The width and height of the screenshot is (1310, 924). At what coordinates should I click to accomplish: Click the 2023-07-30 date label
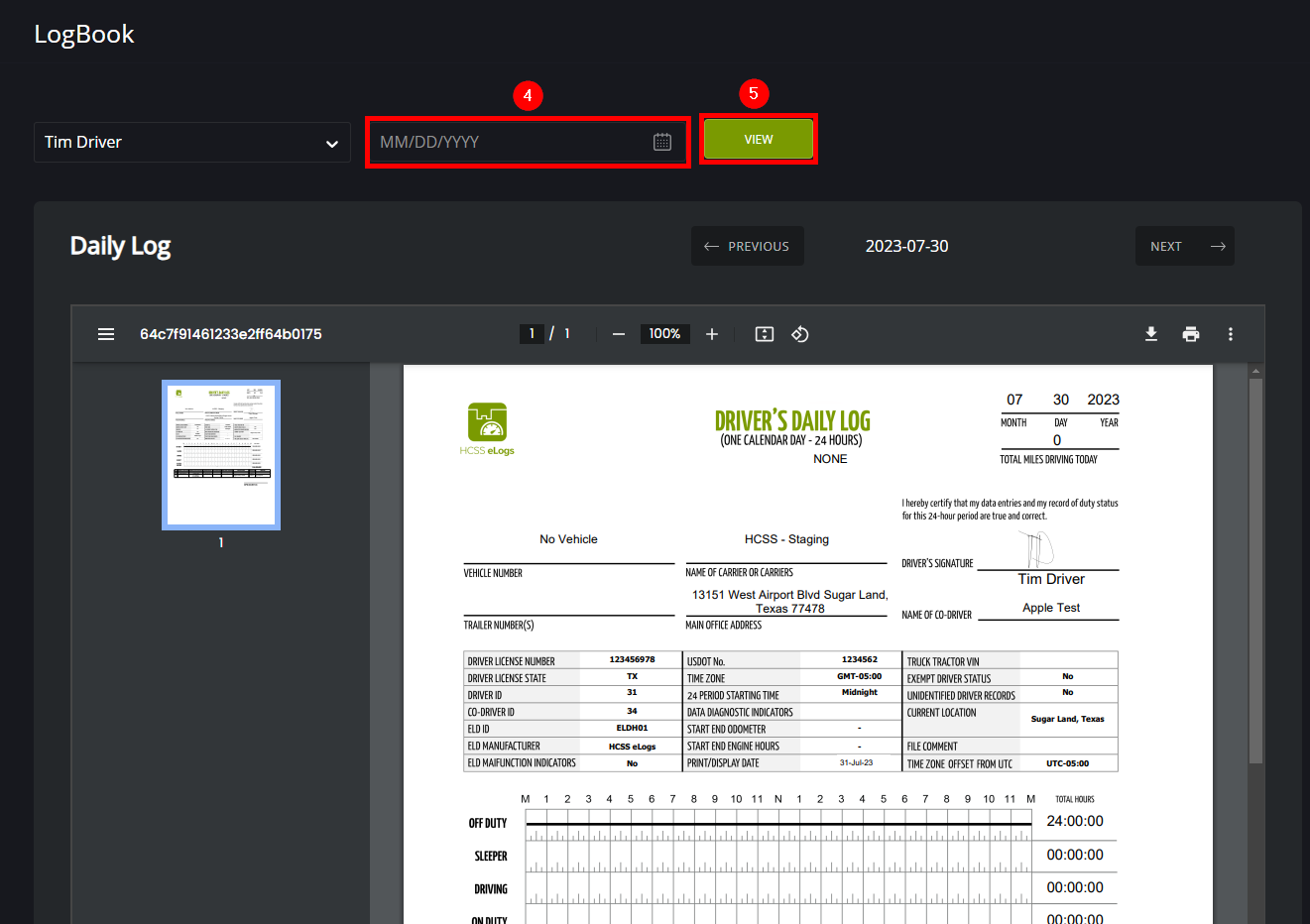click(x=906, y=246)
